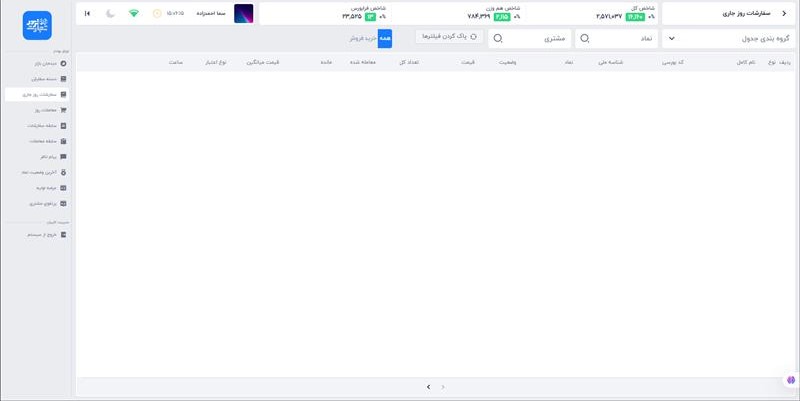Collapse the sidebar with the arrow-bar icon
Screen dimensions: 800x401
[87, 13]
